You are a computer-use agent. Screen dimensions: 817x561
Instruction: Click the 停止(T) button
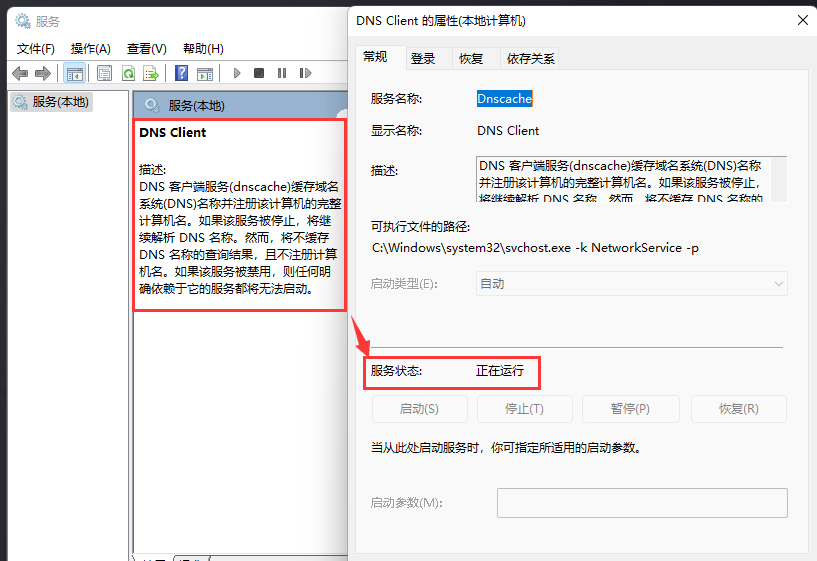pyautogui.click(x=524, y=409)
